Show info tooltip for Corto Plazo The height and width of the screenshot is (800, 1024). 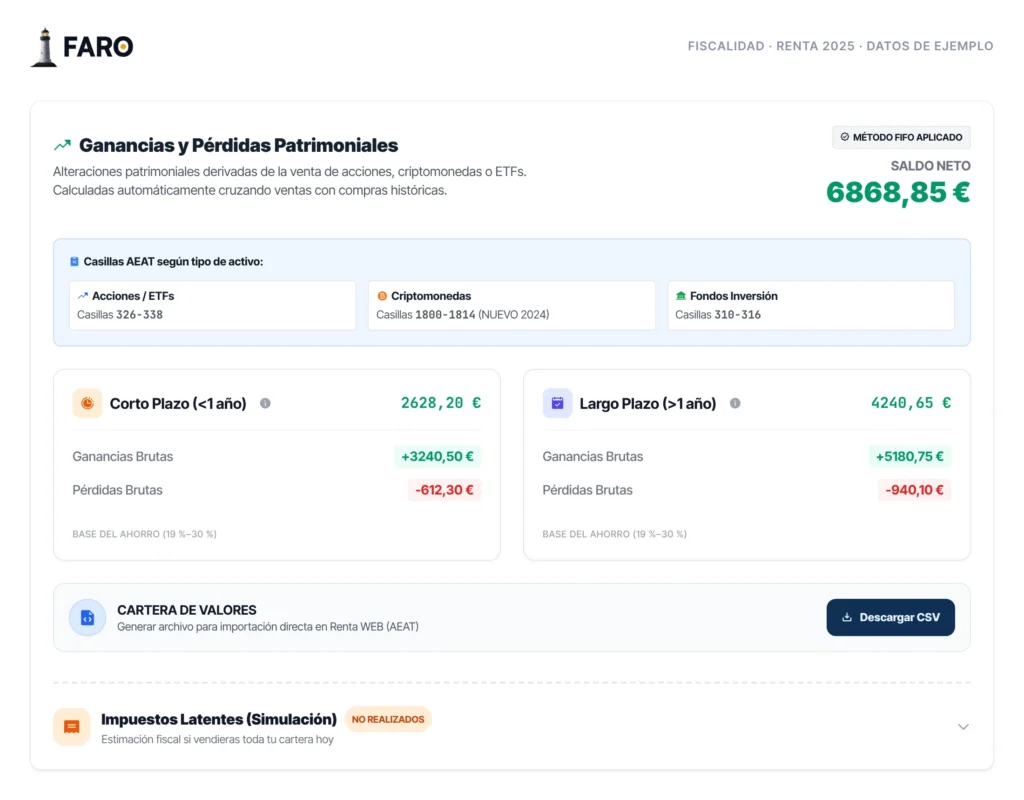265,404
